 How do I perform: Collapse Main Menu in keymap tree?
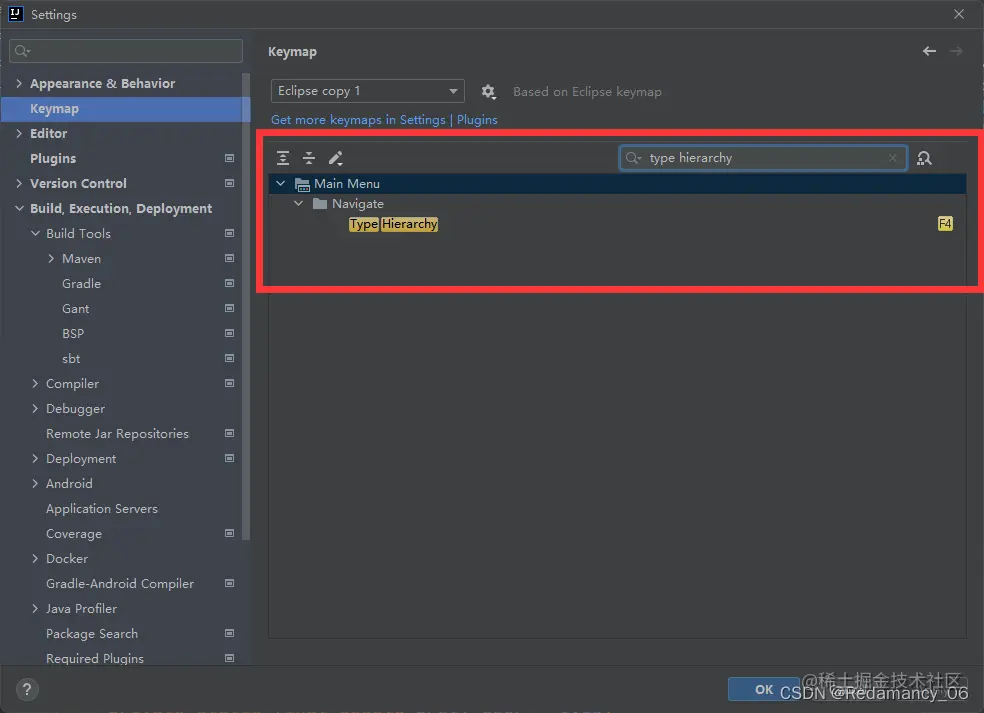[281, 184]
